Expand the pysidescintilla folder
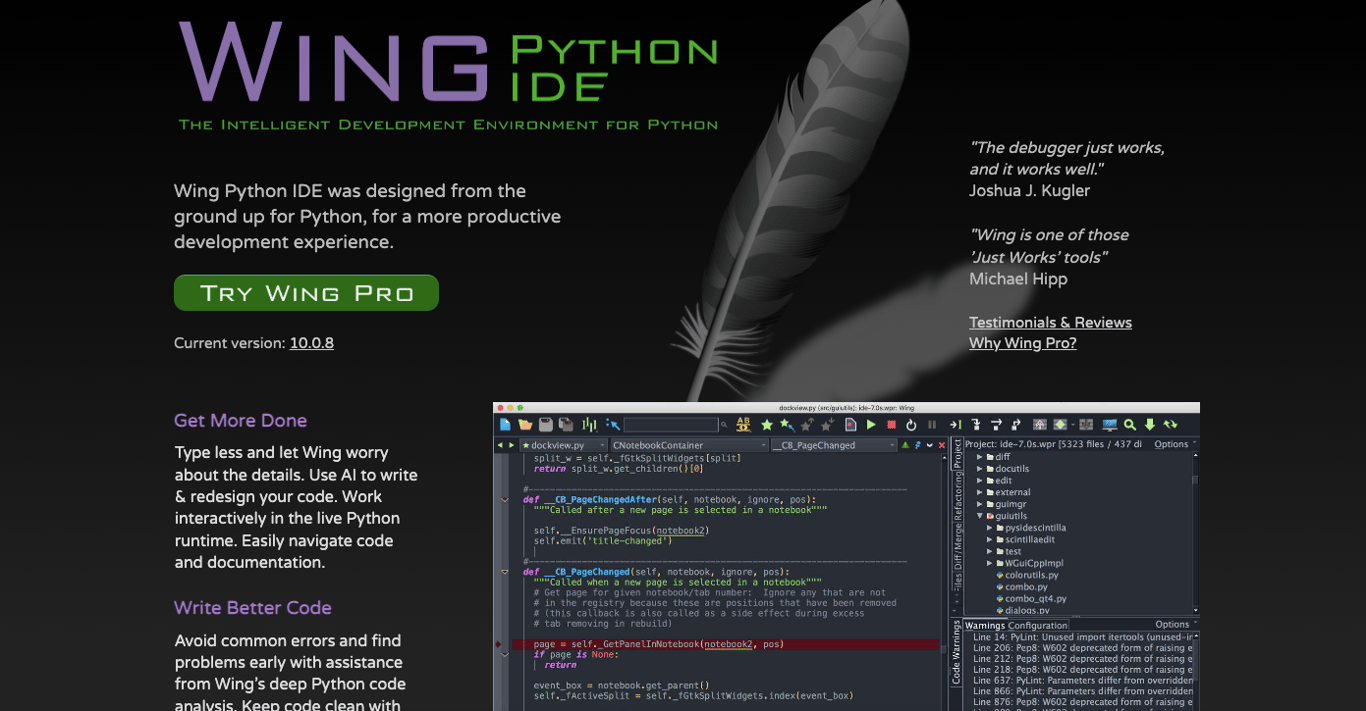The image size is (1366, 711). [x=990, y=528]
